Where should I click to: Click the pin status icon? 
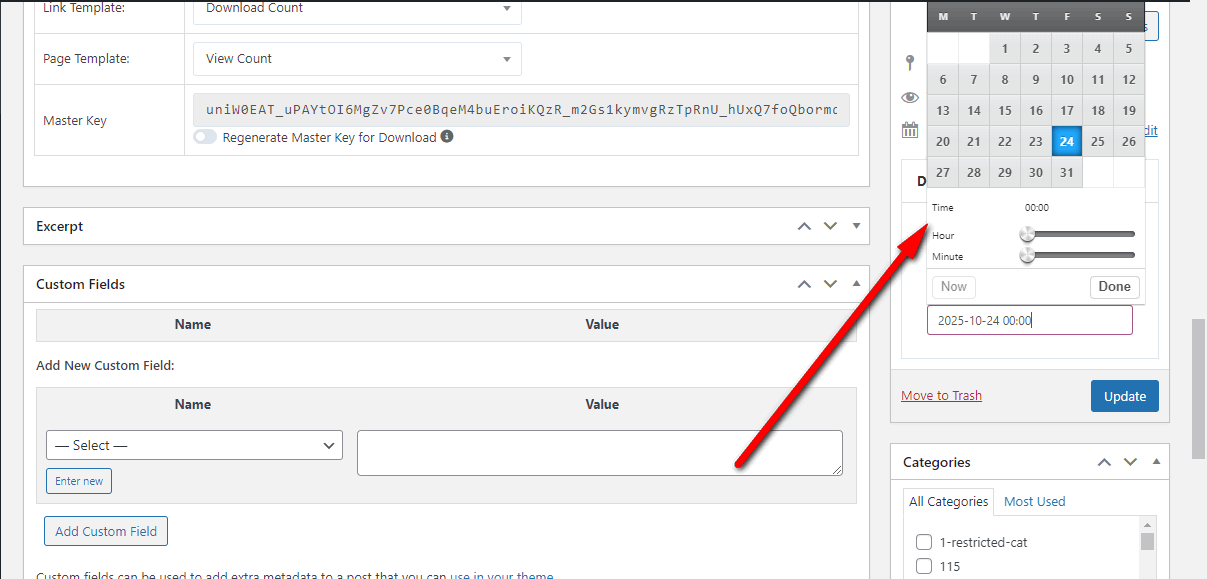(910, 64)
